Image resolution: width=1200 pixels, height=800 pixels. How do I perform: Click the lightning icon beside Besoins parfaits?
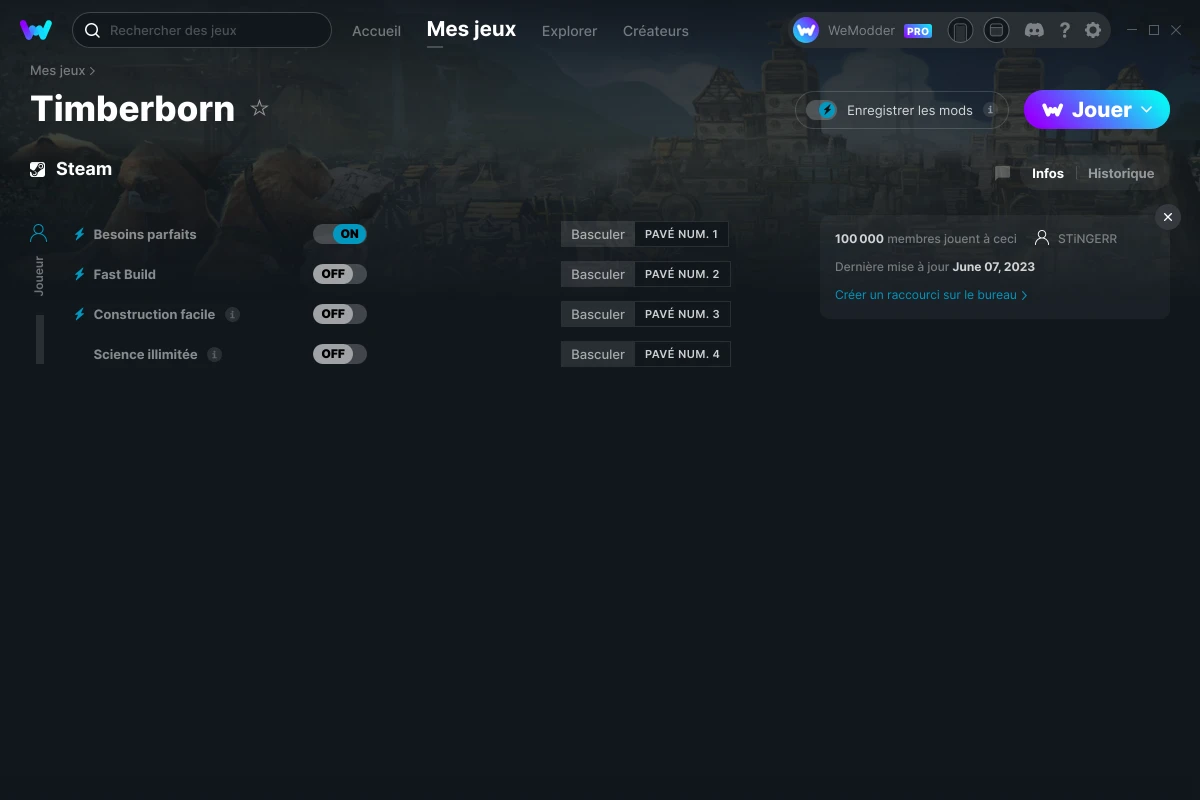point(80,234)
